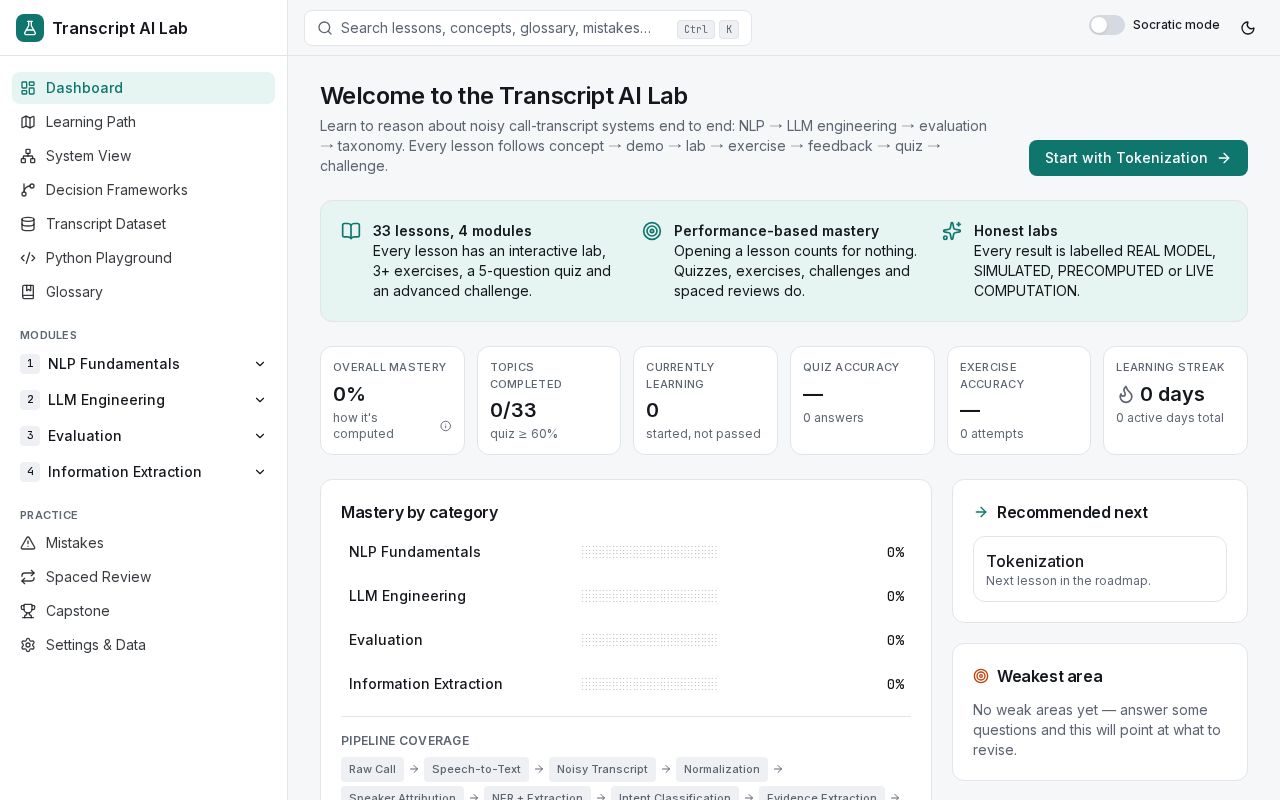The image size is (1280, 800).
Task: Click the Decision Frameworks branch icon
Action: pos(28,190)
